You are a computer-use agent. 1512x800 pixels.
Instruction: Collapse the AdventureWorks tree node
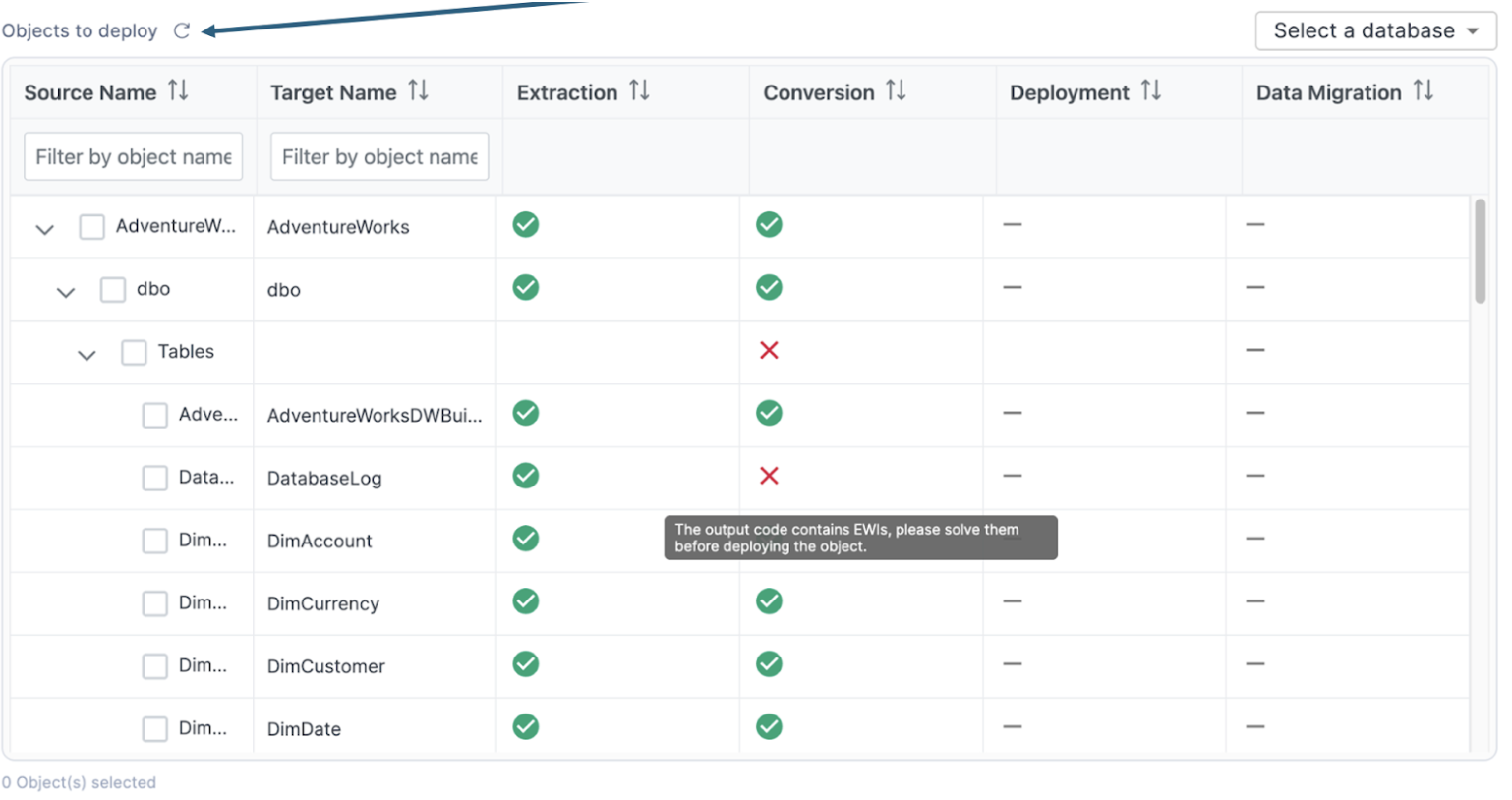[44, 229]
